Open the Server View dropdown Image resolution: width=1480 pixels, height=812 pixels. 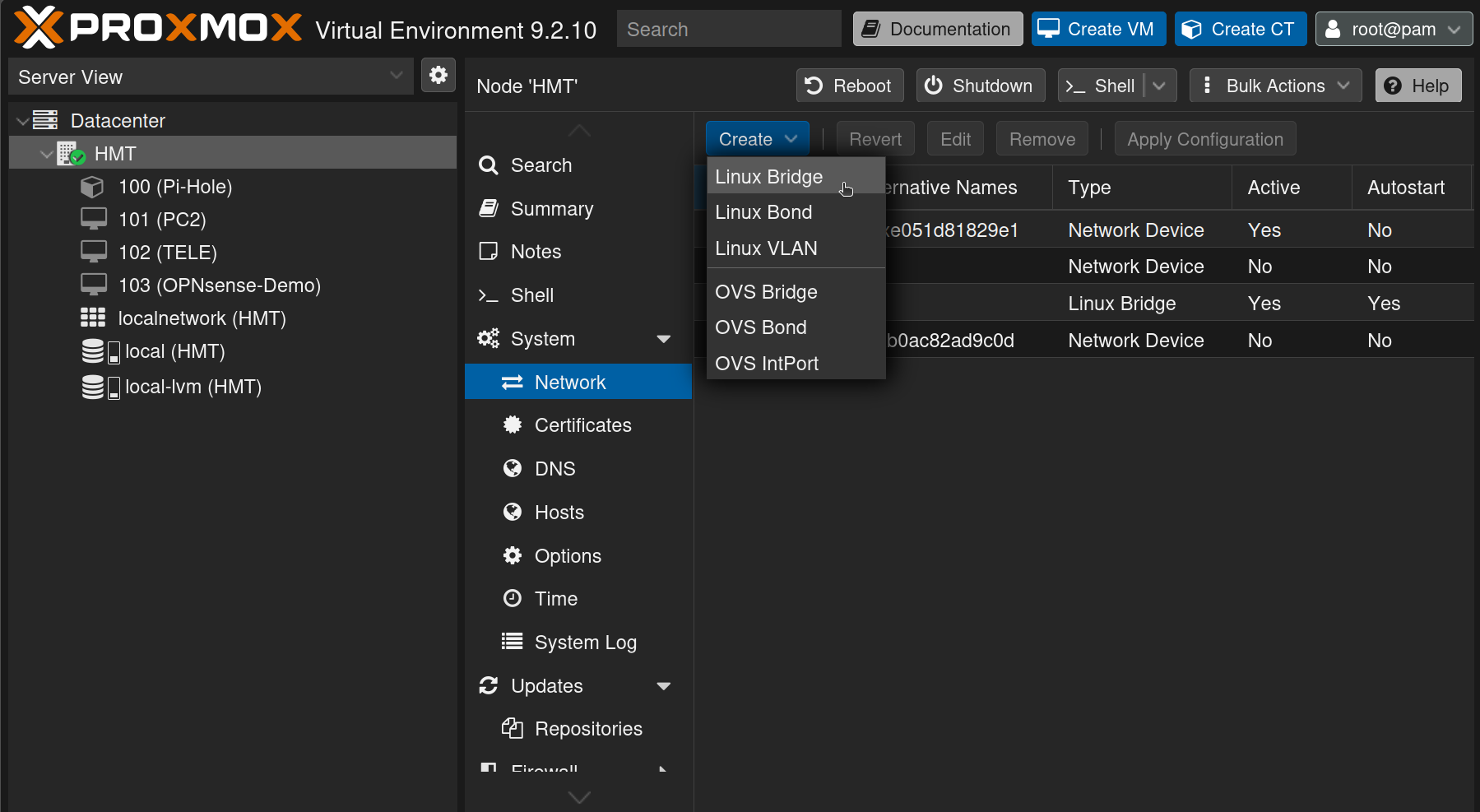396,76
